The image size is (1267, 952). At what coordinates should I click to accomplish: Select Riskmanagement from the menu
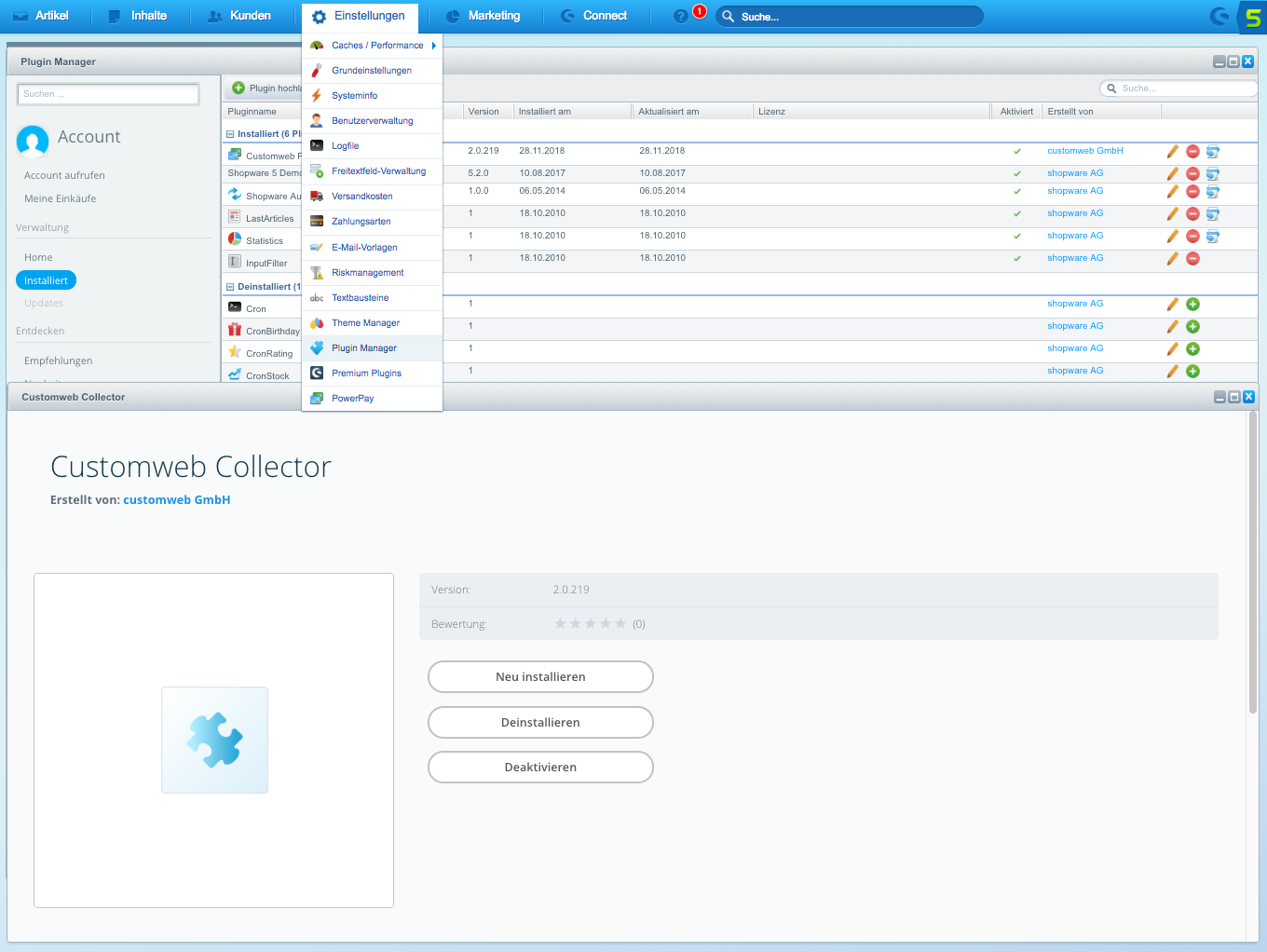pos(372,273)
